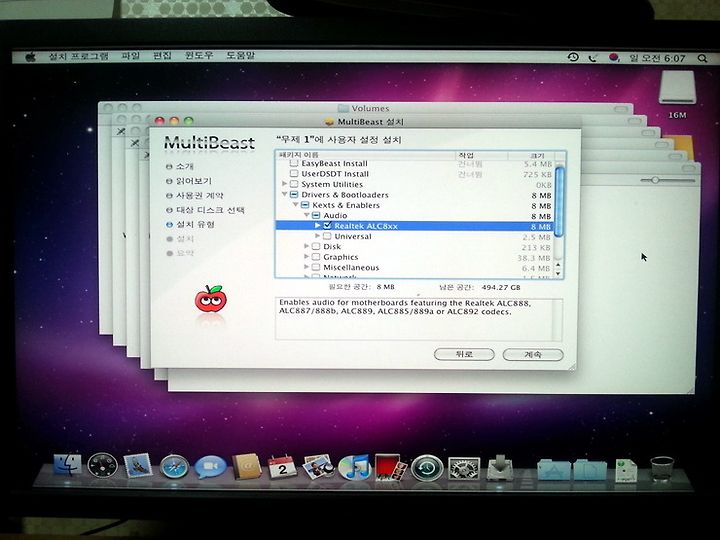Open Spotlight search magnifier
The width and height of the screenshot is (720, 540).
coord(702,58)
